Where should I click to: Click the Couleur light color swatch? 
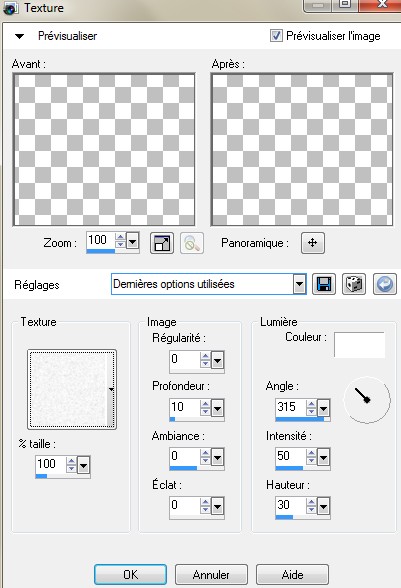(359, 344)
